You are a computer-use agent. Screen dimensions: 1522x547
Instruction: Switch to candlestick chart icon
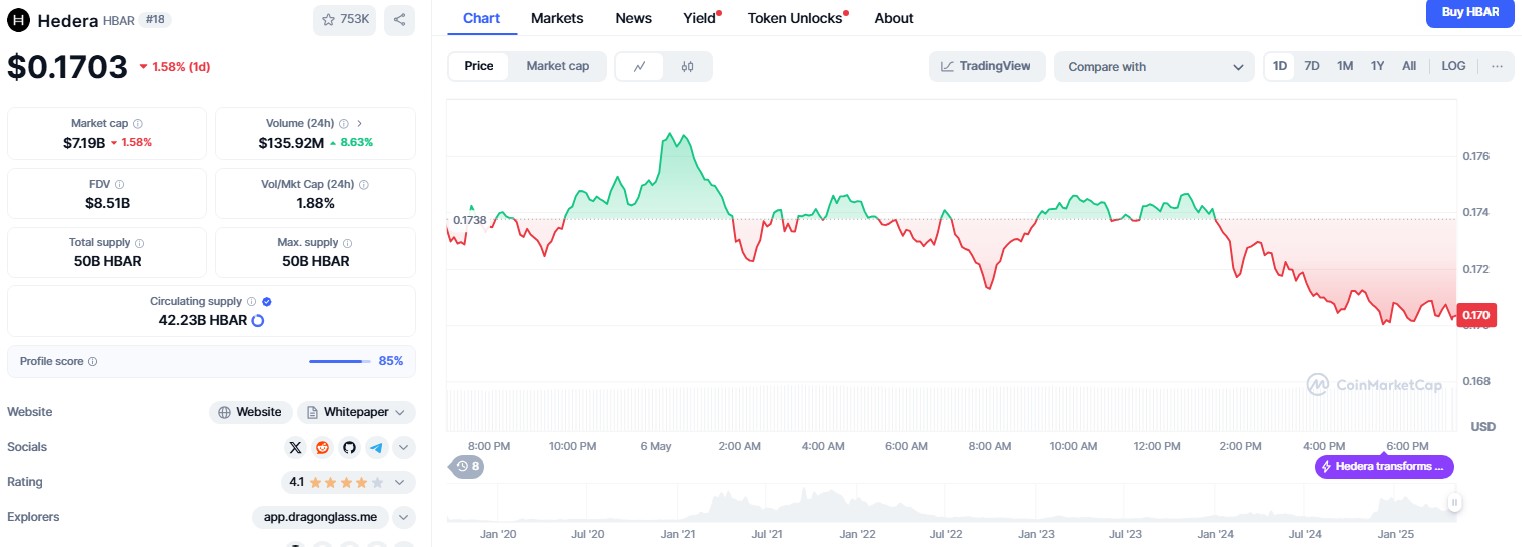(x=687, y=67)
